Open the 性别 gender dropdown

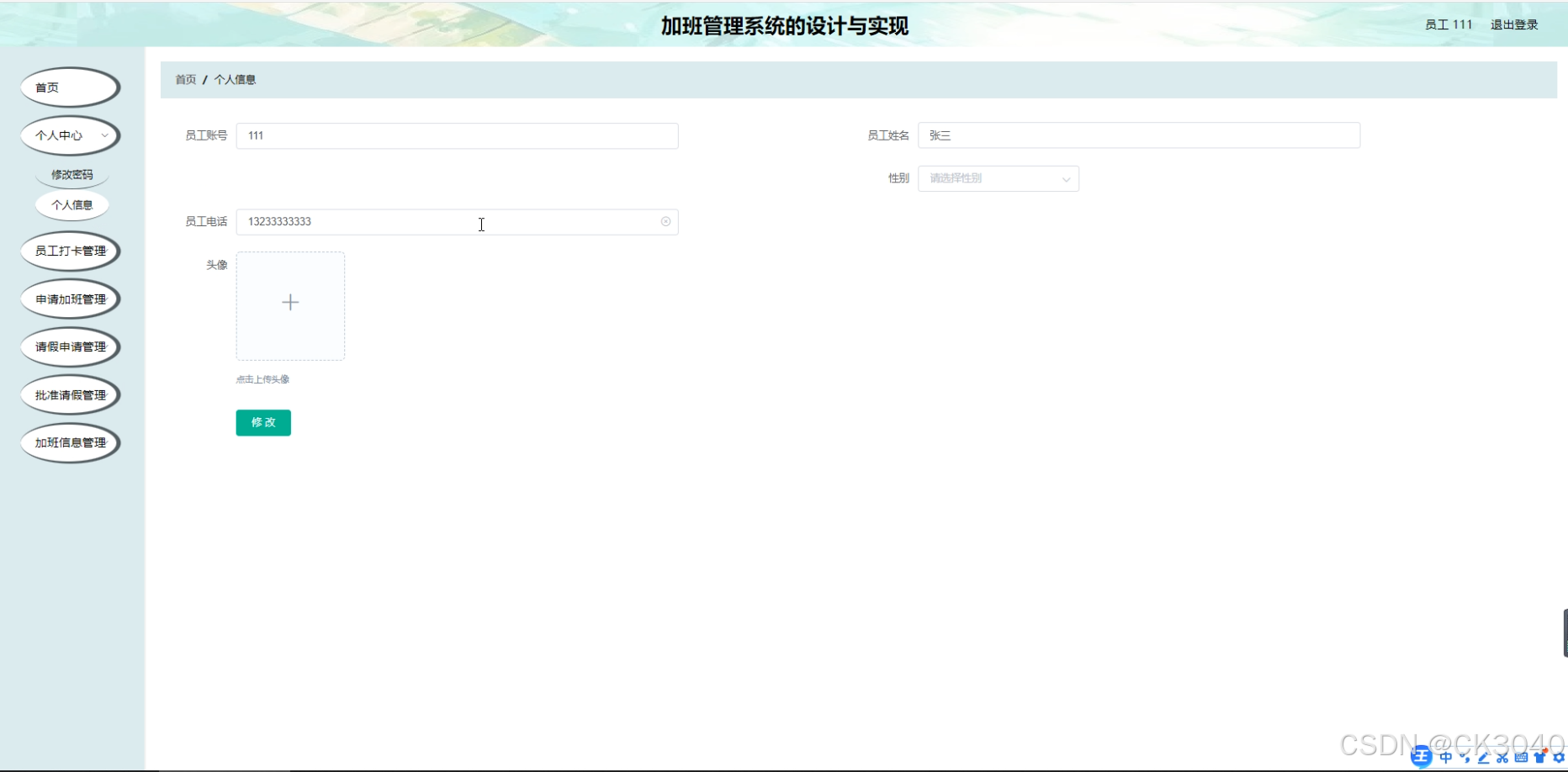[x=998, y=178]
